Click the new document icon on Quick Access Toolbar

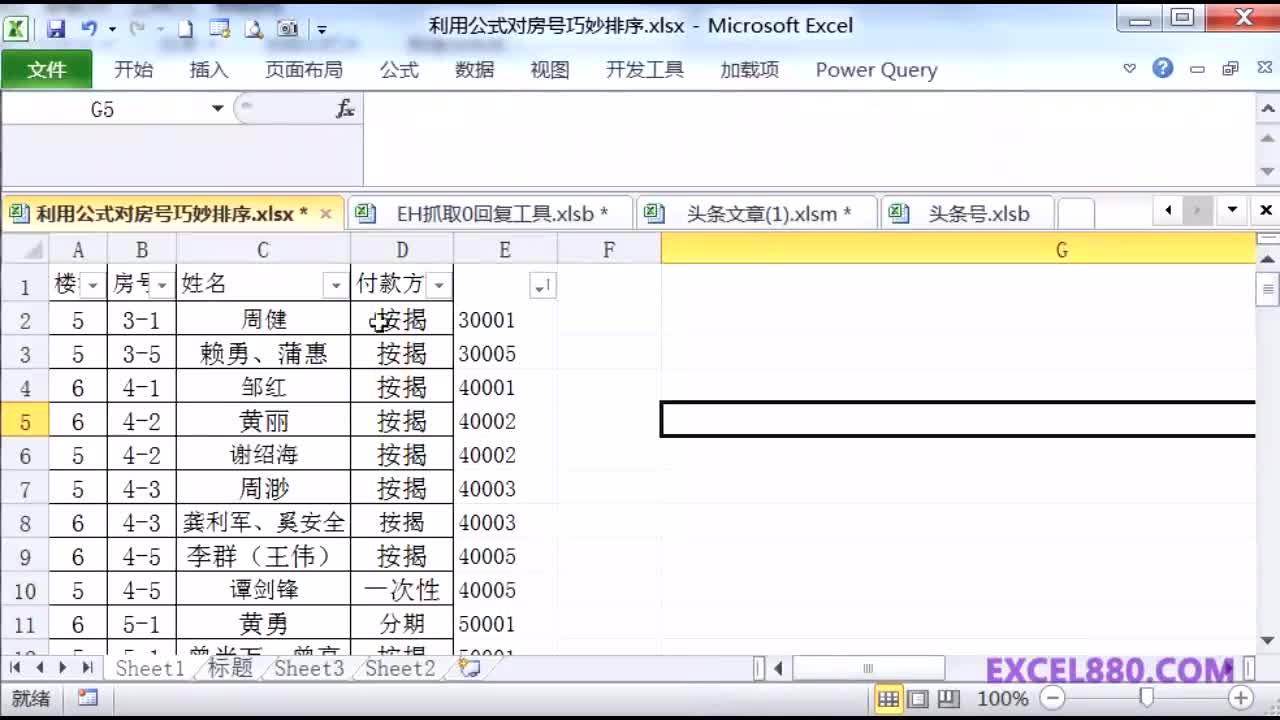click(183, 28)
